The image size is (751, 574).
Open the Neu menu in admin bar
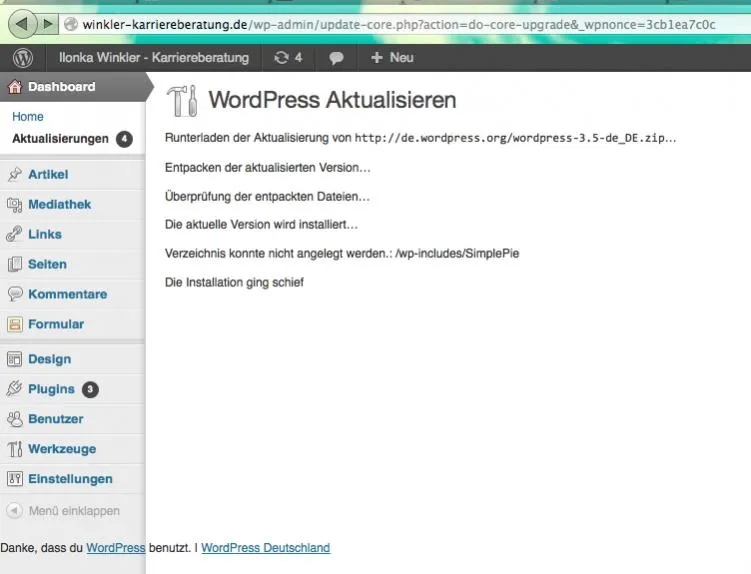[x=392, y=58]
